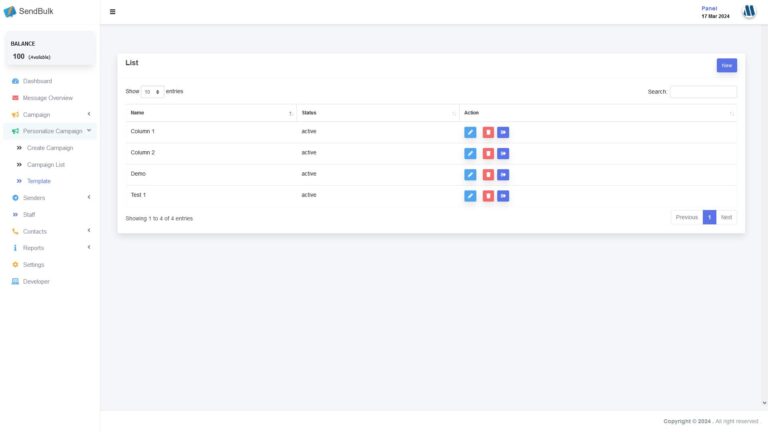
Task: Go to Message Overview page
Action: click(47, 98)
